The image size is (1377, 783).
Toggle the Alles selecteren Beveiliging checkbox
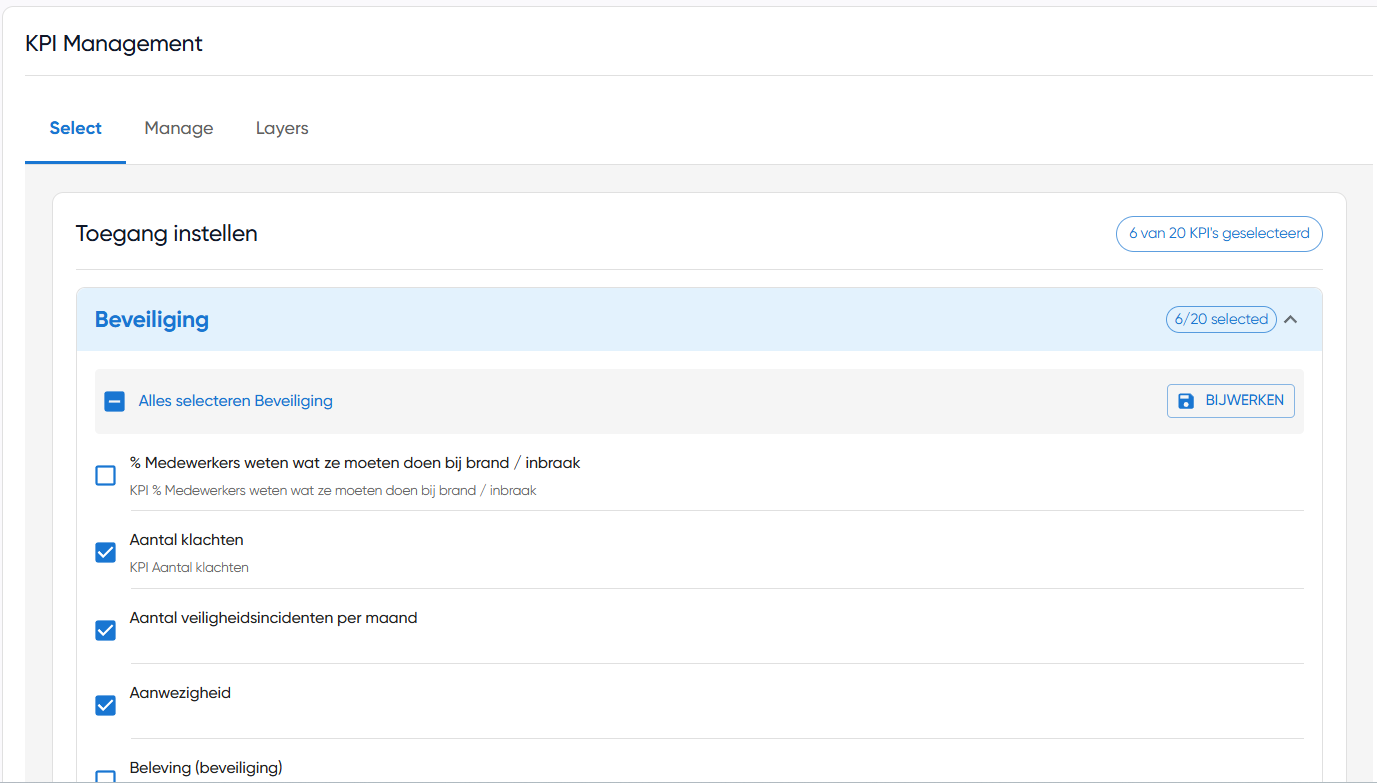click(115, 401)
